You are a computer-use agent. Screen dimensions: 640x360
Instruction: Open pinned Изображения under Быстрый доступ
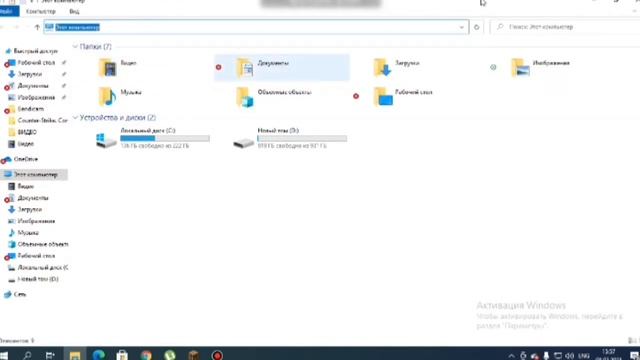36,97
